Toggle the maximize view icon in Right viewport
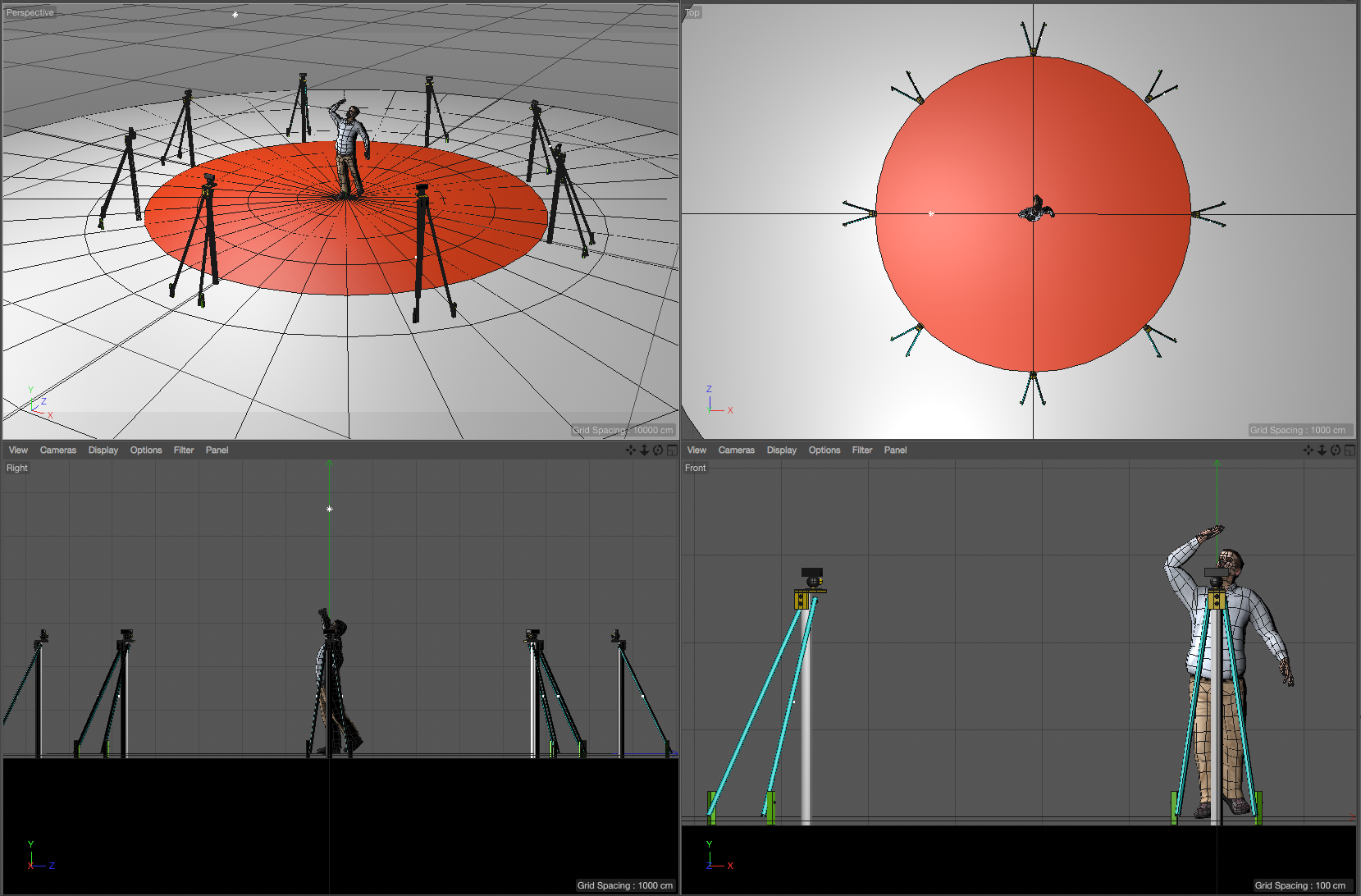1361x896 pixels. [672, 450]
